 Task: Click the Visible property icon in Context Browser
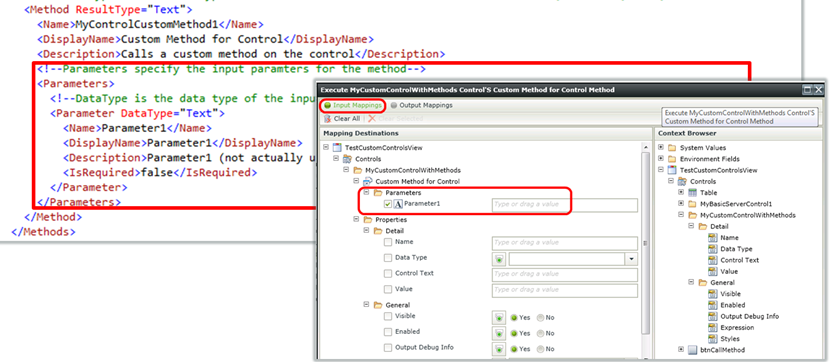[712, 294]
